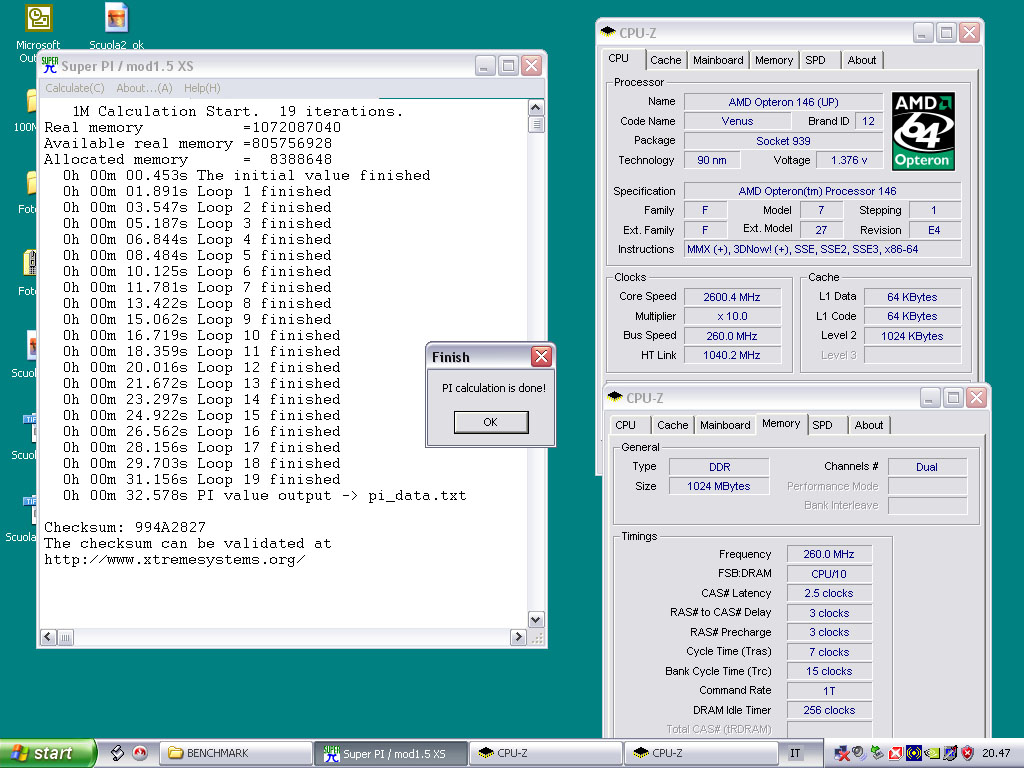
Task: Switch to Mainboard tab in the CPU-Z memory timings window
Action: click(x=725, y=425)
